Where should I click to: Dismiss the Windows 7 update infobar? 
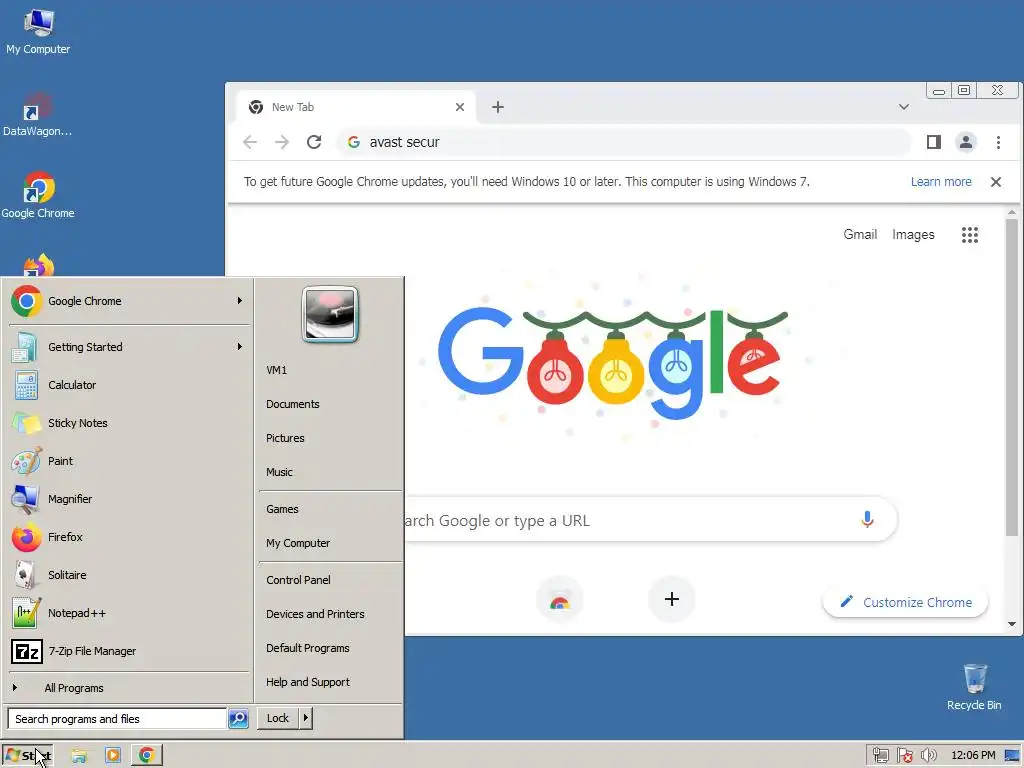pyautogui.click(x=996, y=182)
